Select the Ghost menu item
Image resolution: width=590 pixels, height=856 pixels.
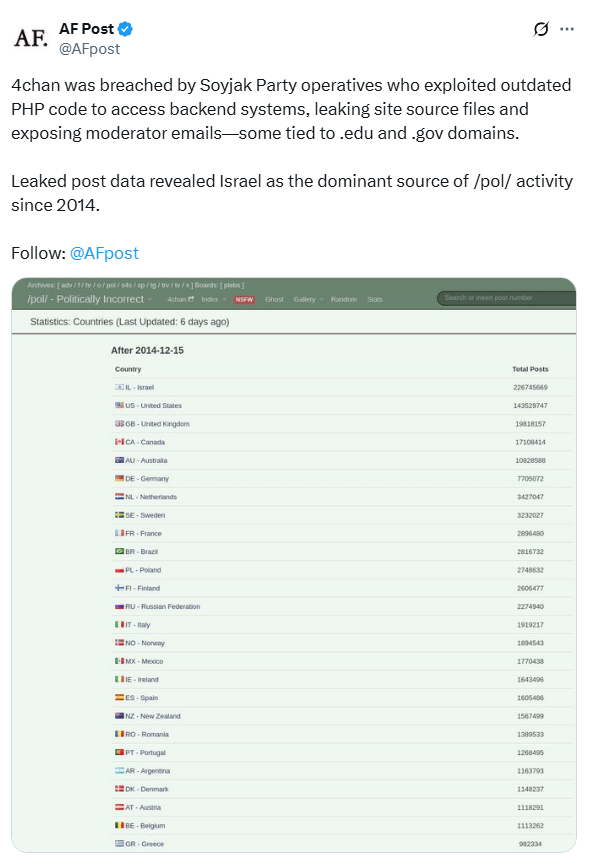click(274, 299)
